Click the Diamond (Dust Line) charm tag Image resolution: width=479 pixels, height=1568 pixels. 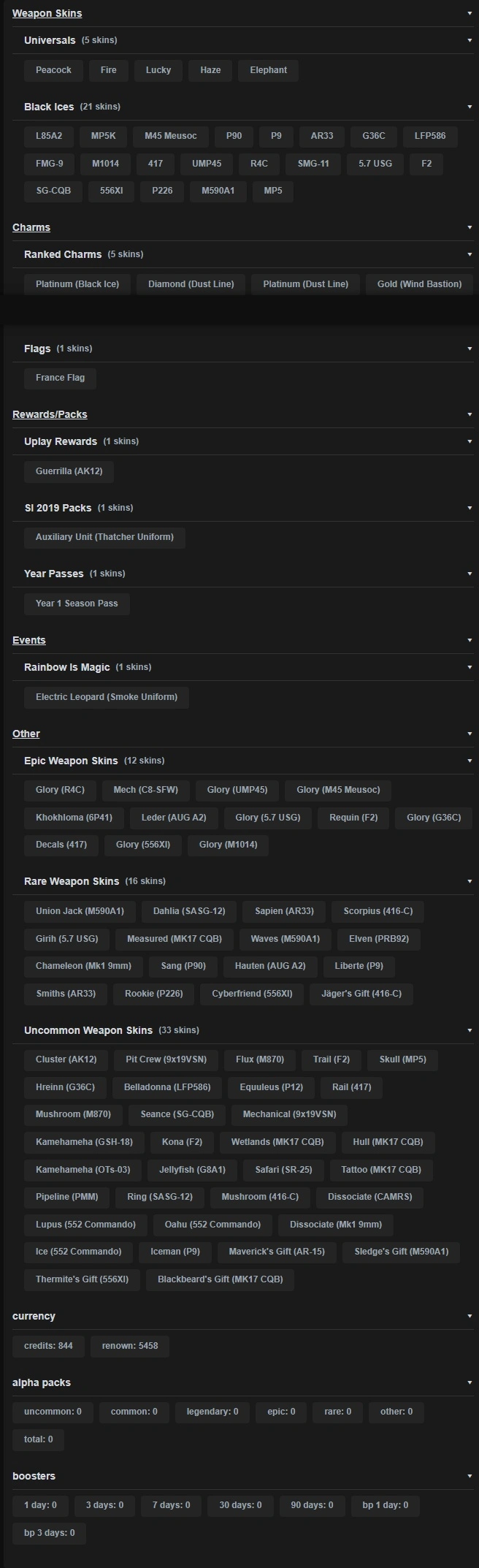click(191, 284)
